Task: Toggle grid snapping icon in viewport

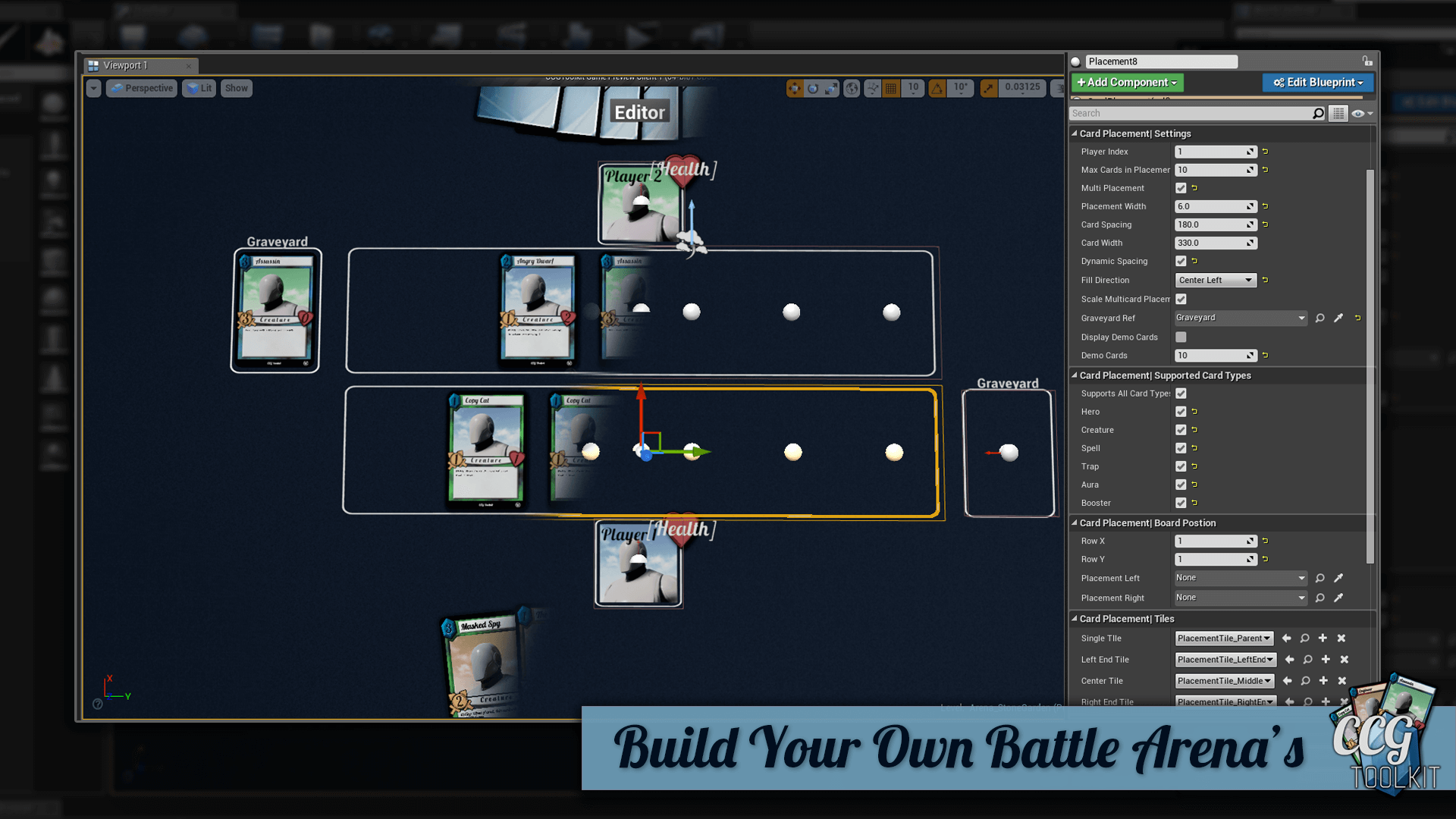Action: coord(891,89)
